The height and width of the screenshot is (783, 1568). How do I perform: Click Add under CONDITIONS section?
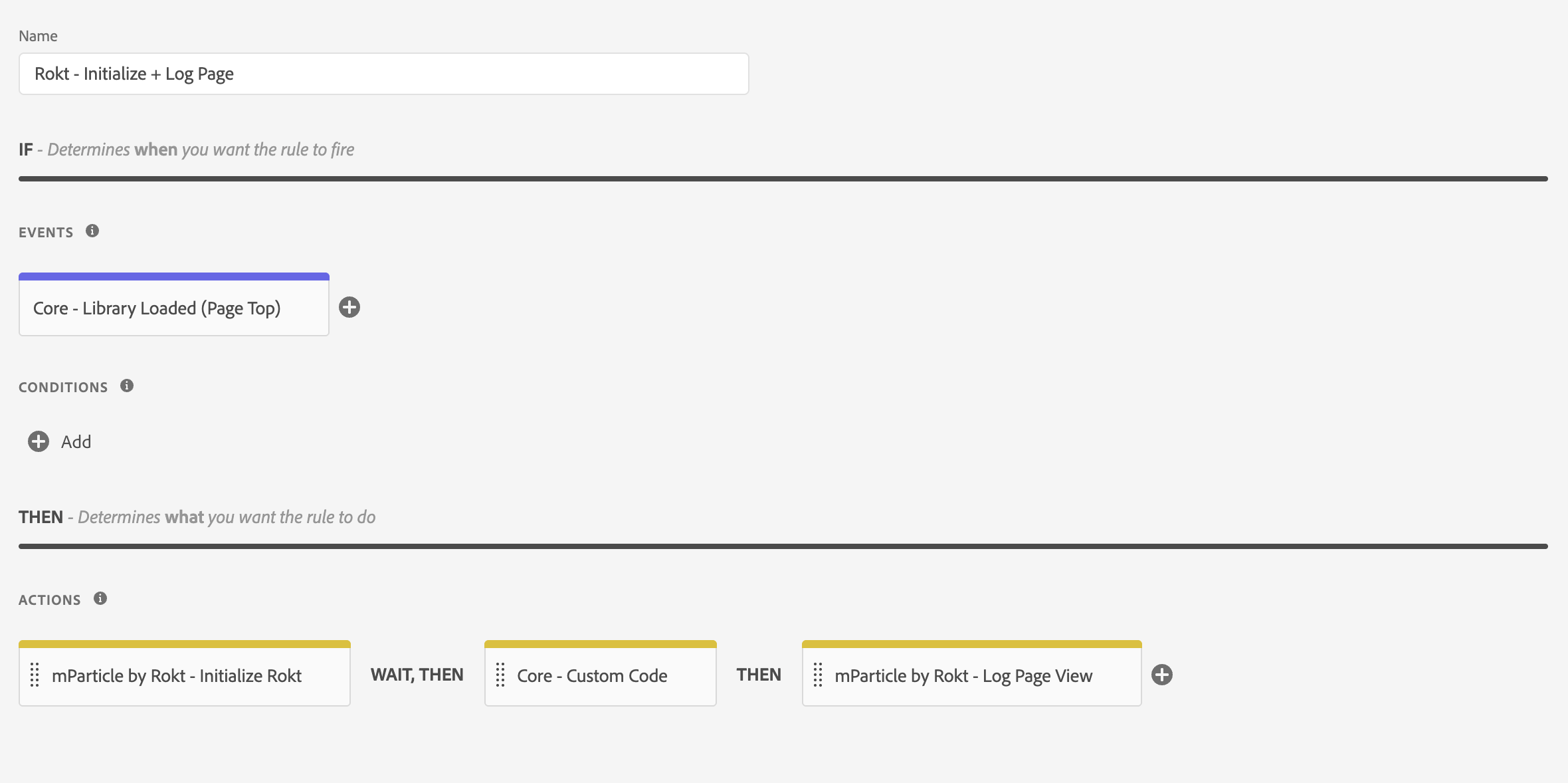tap(76, 441)
